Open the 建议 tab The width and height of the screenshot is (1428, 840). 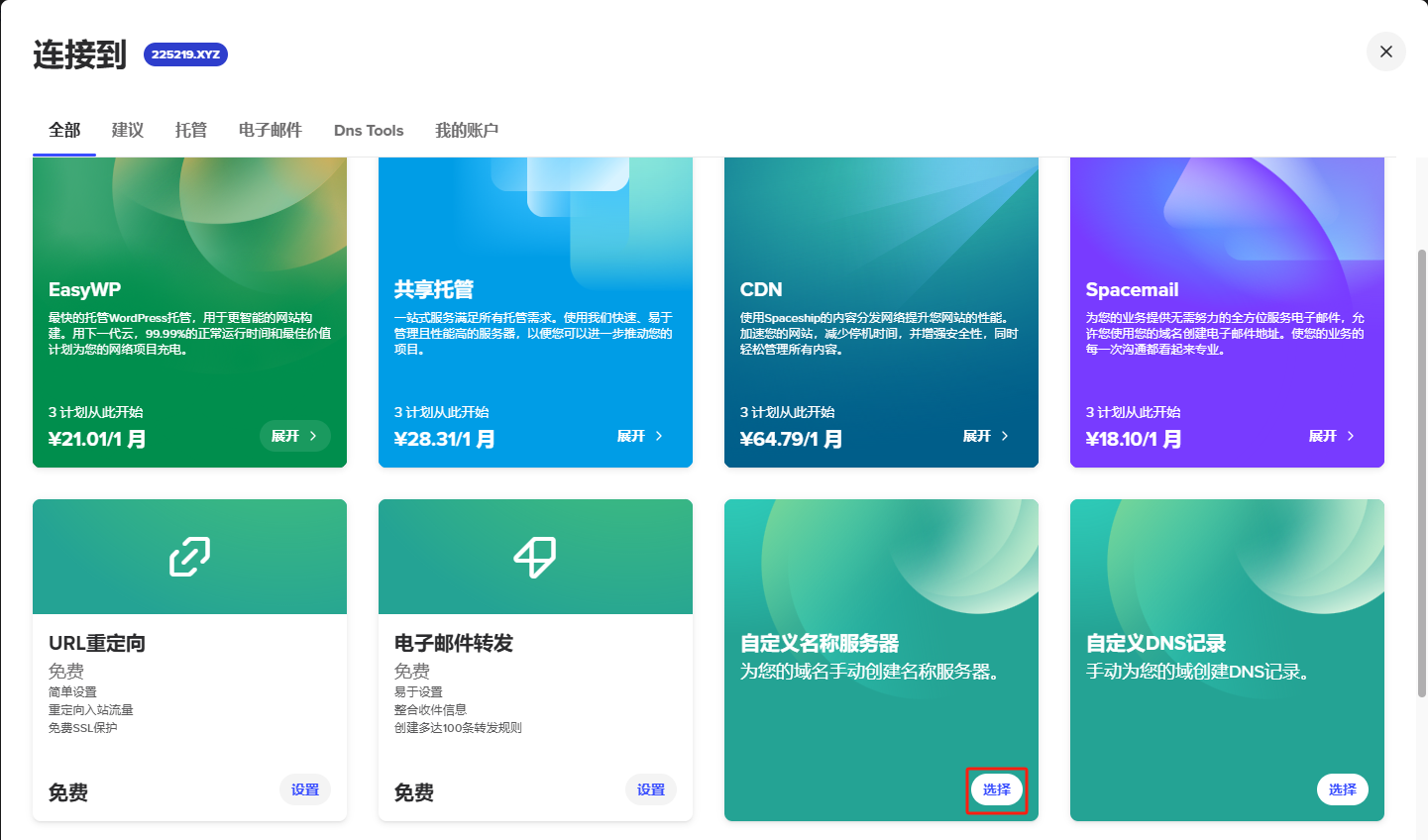[128, 130]
